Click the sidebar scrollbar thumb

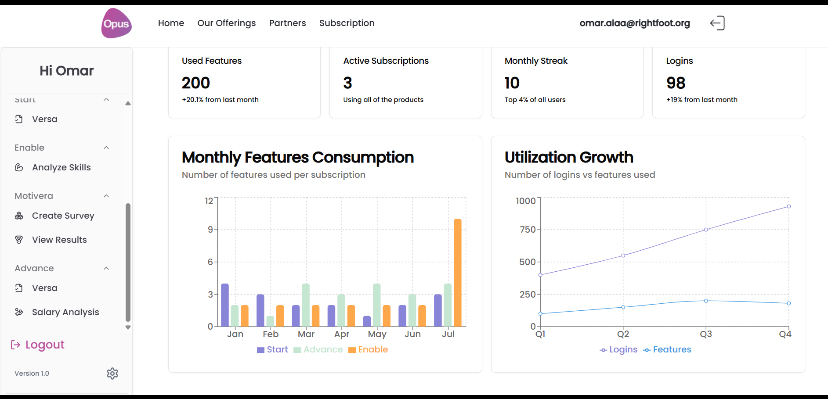(128, 262)
